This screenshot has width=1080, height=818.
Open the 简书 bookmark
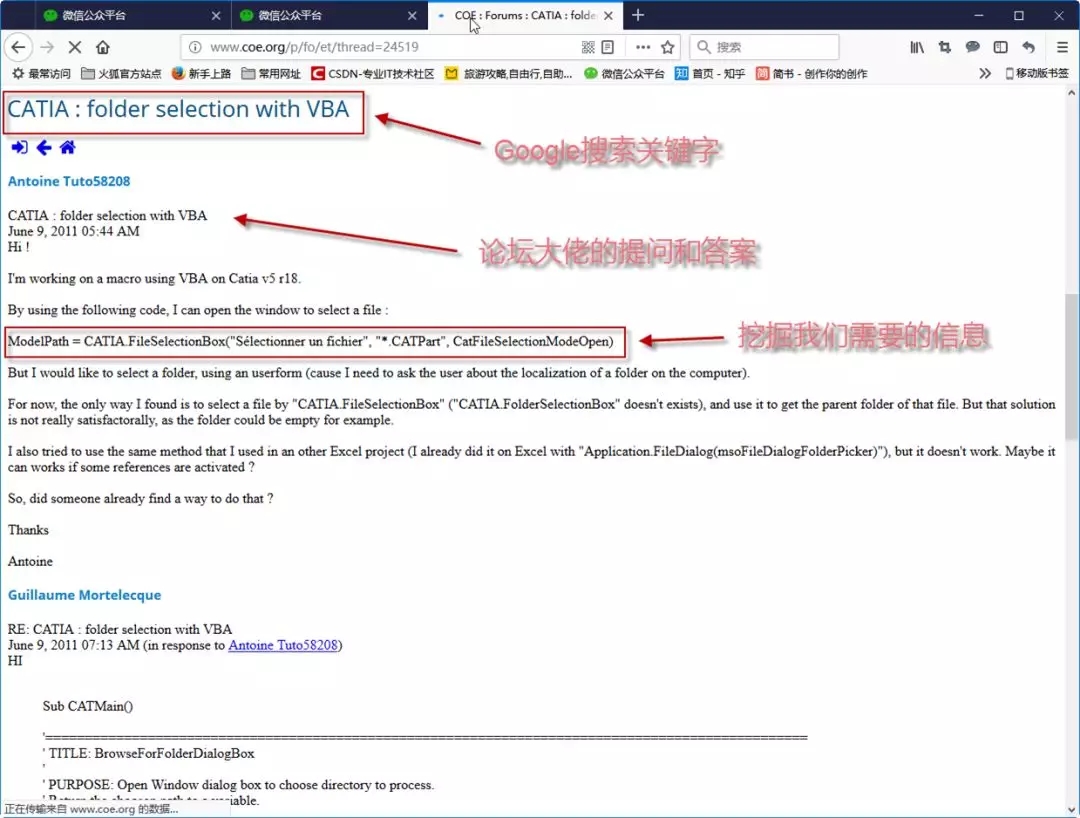click(x=811, y=74)
